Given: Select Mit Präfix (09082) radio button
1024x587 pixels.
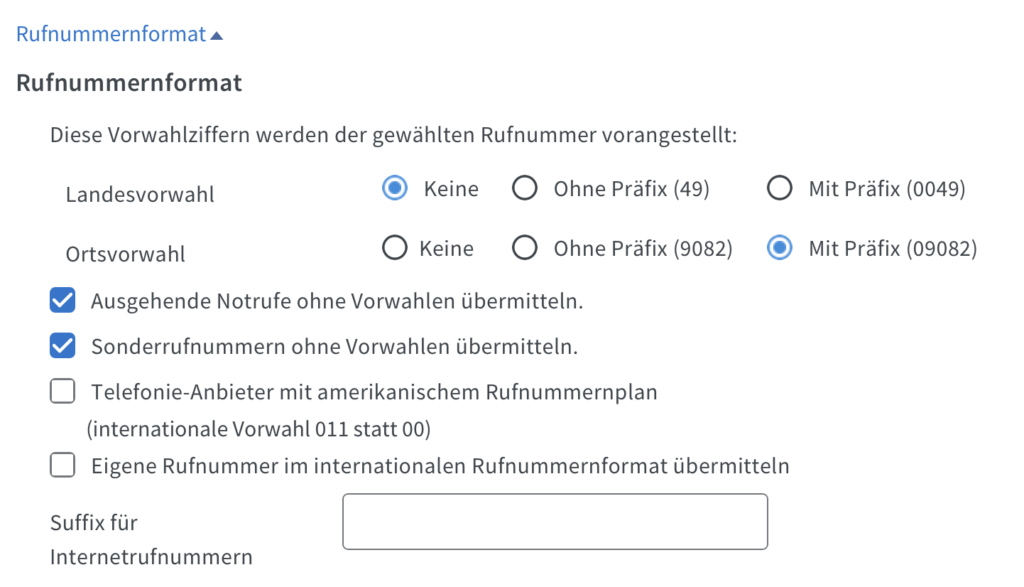Looking at the screenshot, I should [780, 248].
